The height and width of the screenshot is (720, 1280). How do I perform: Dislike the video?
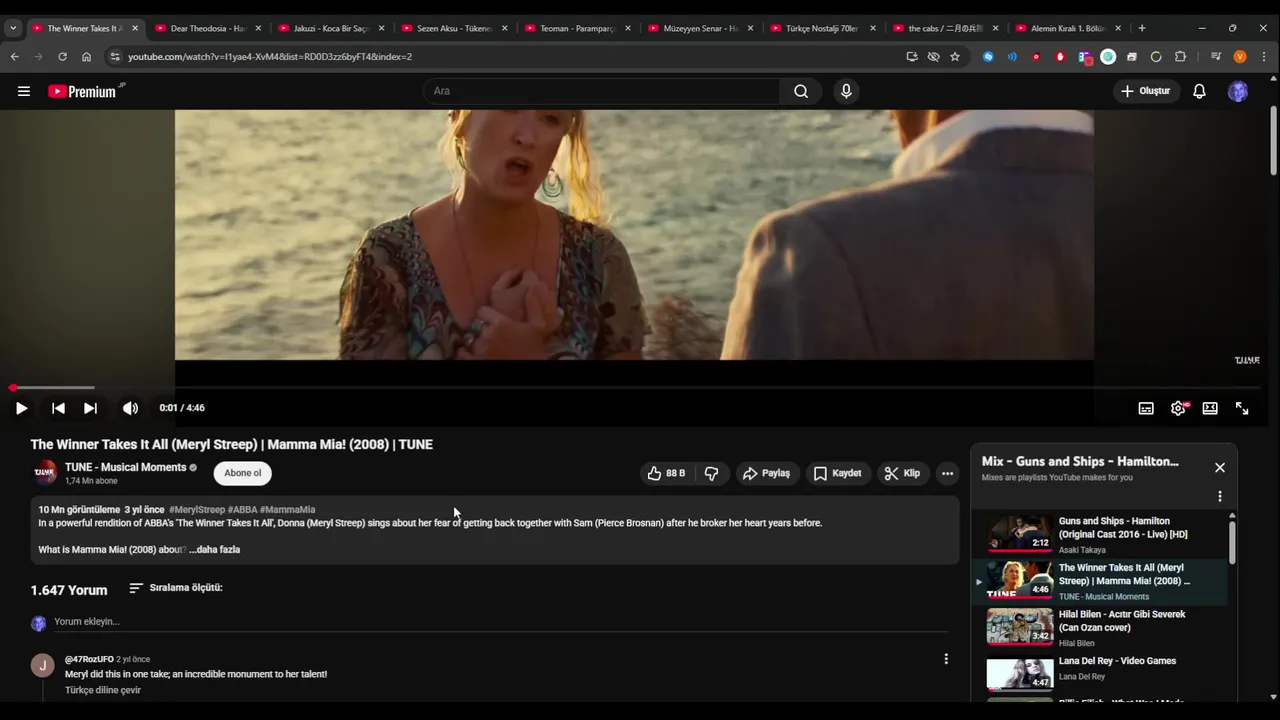coord(711,473)
